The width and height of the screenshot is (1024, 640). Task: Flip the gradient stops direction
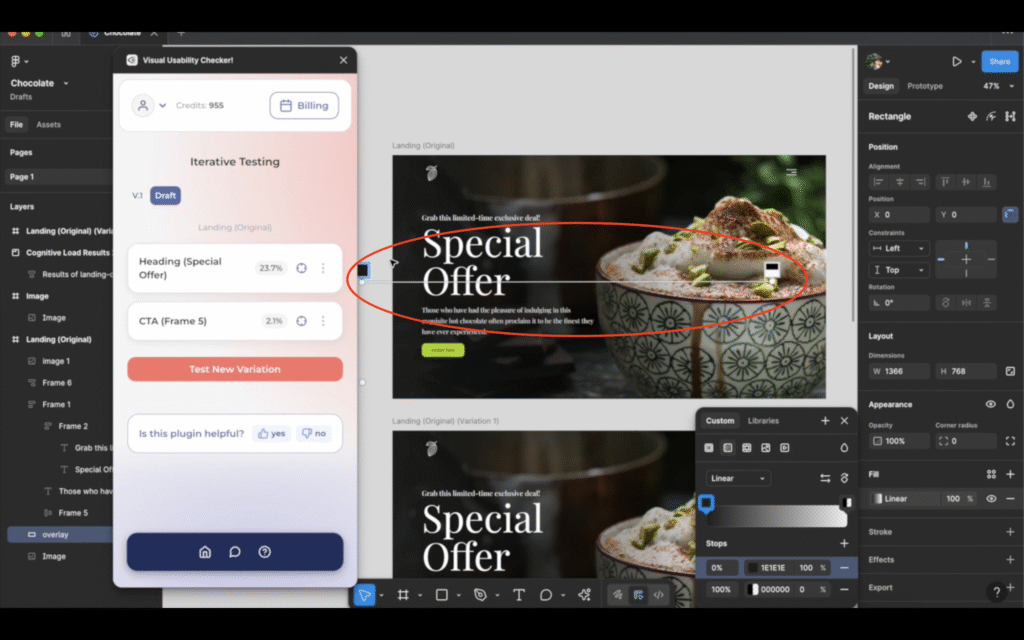coord(825,479)
